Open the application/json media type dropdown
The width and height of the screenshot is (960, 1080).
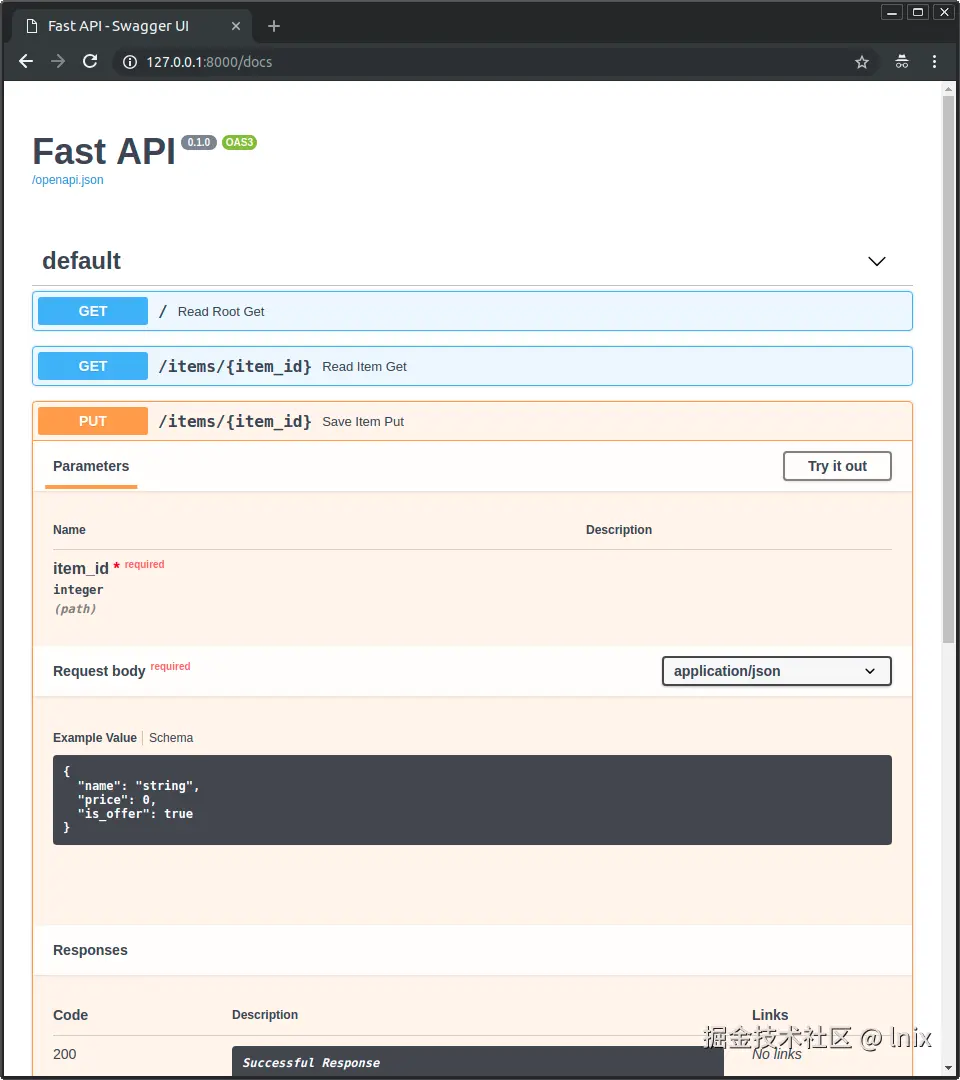pyautogui.click(x=776, y=671)
